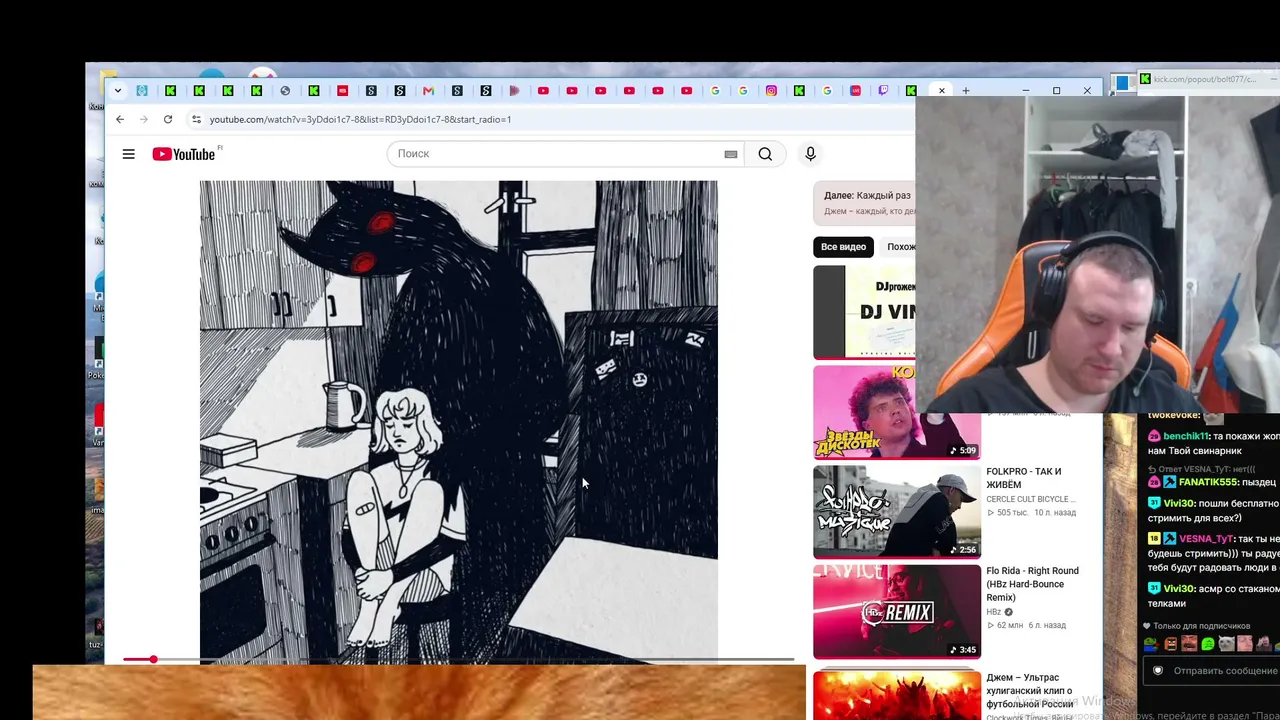The width and height of the screenshot is (1280, 720).
Task: Open the Джем Ультрас concert video thumbnail
Action: click(x=897, y=695)
